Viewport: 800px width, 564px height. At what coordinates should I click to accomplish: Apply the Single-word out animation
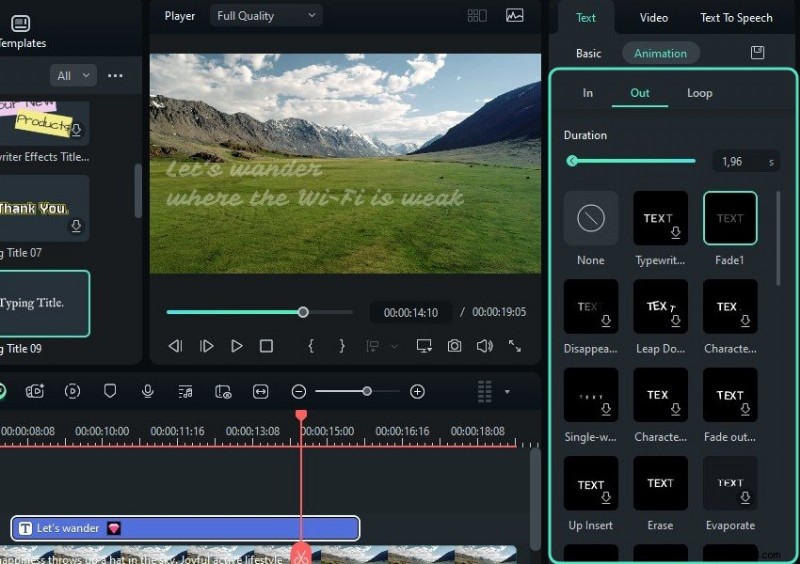point(591,395)
